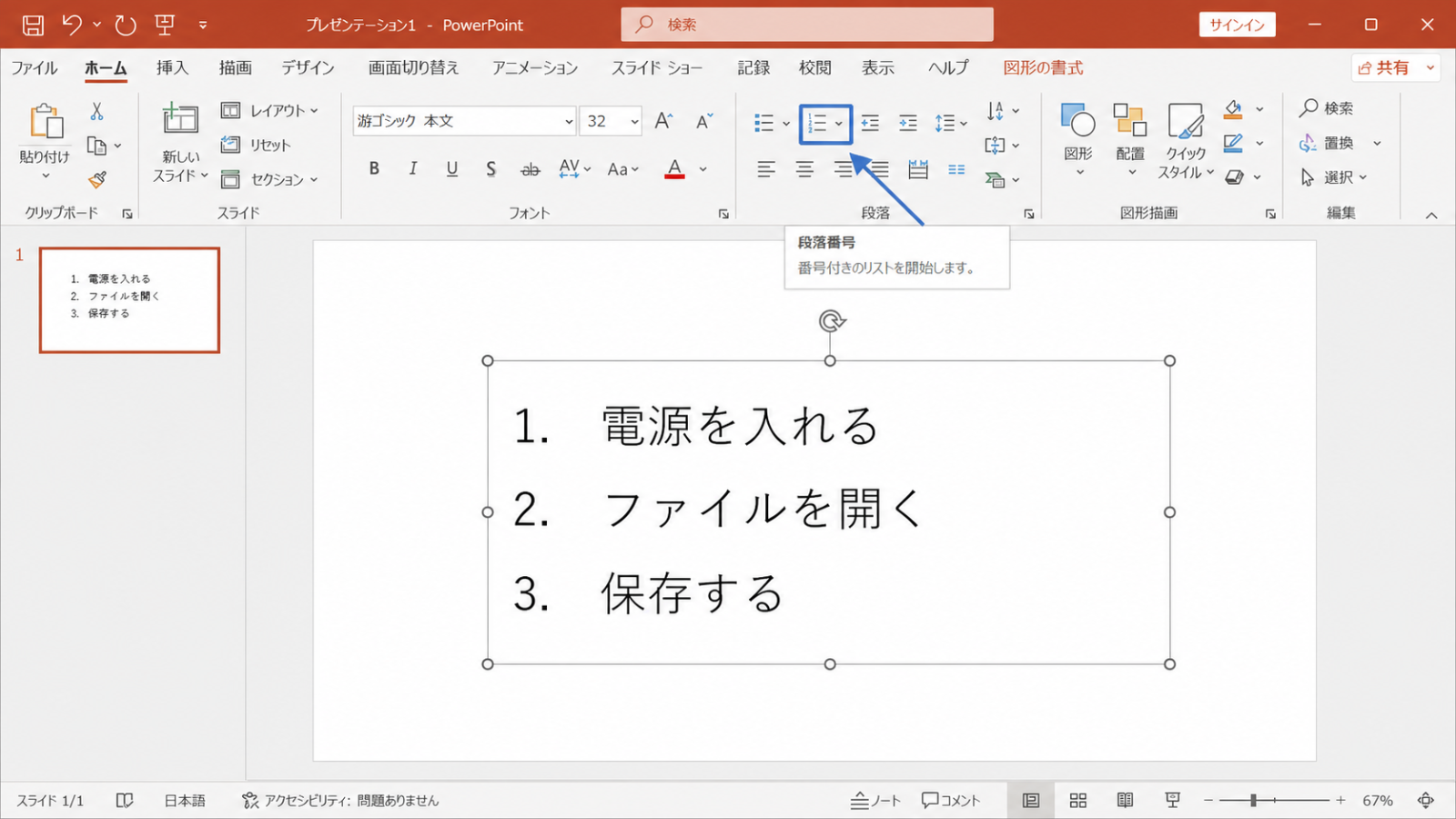This screenshot has height=819, width=1456.
Task: Click the Reset (リセット) button
Action: pos(256,145)
